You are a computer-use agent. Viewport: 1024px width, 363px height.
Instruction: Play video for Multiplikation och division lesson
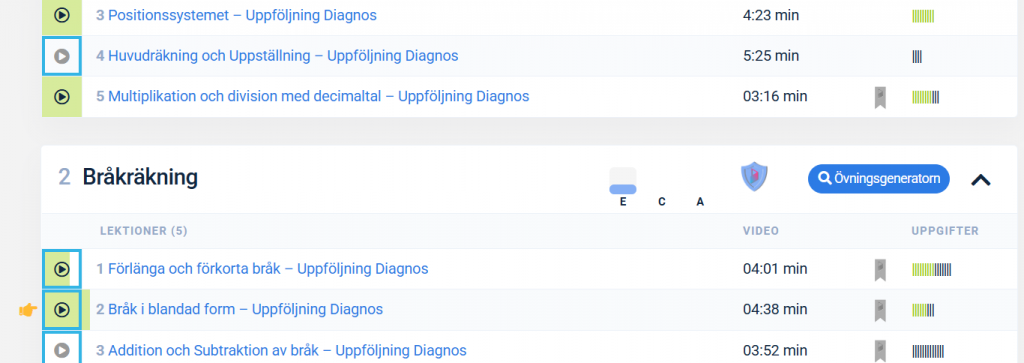point(61,97)
